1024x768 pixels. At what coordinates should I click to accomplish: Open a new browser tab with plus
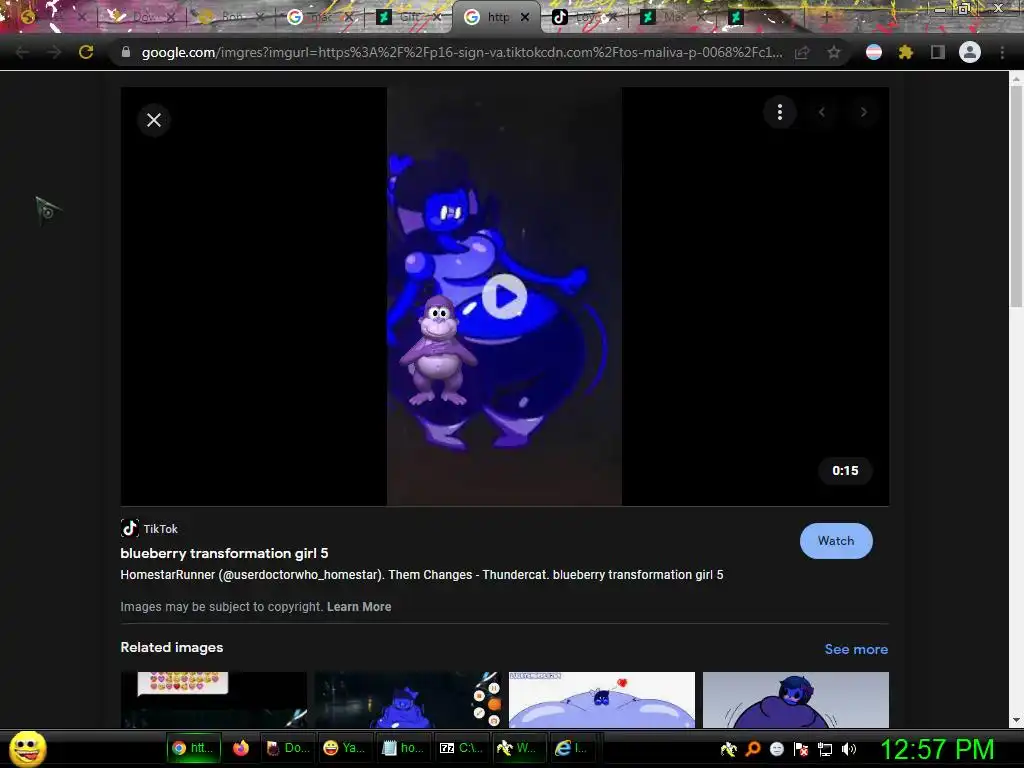(x=825, y=17)
